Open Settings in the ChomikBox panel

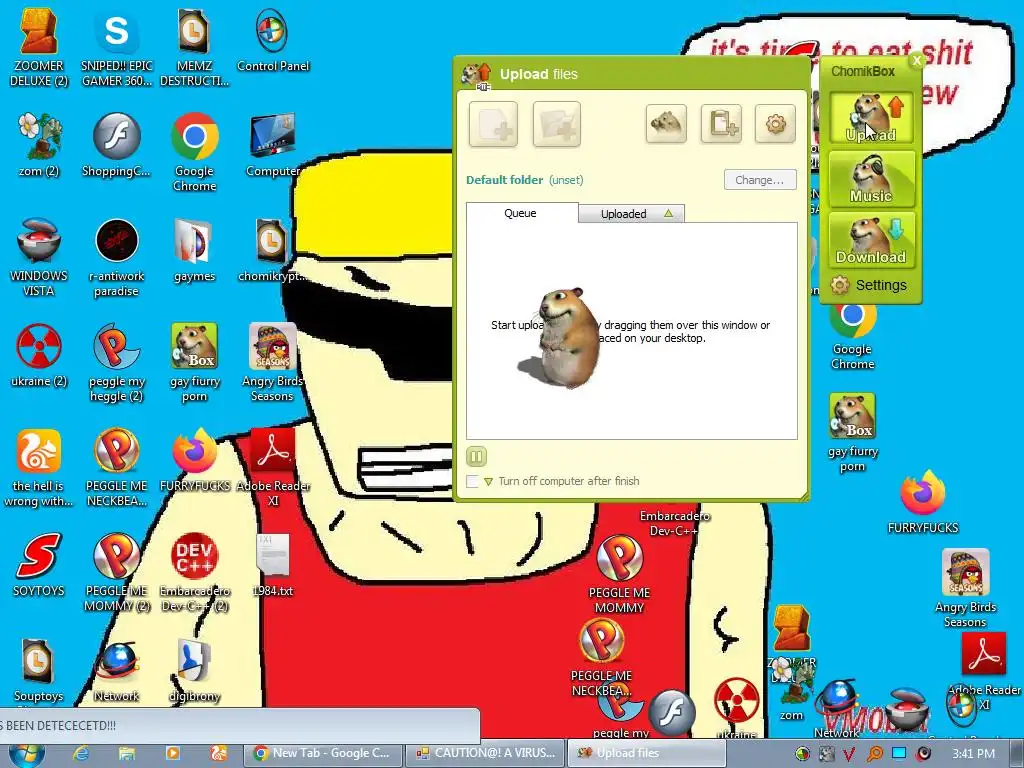coord(869,285)
